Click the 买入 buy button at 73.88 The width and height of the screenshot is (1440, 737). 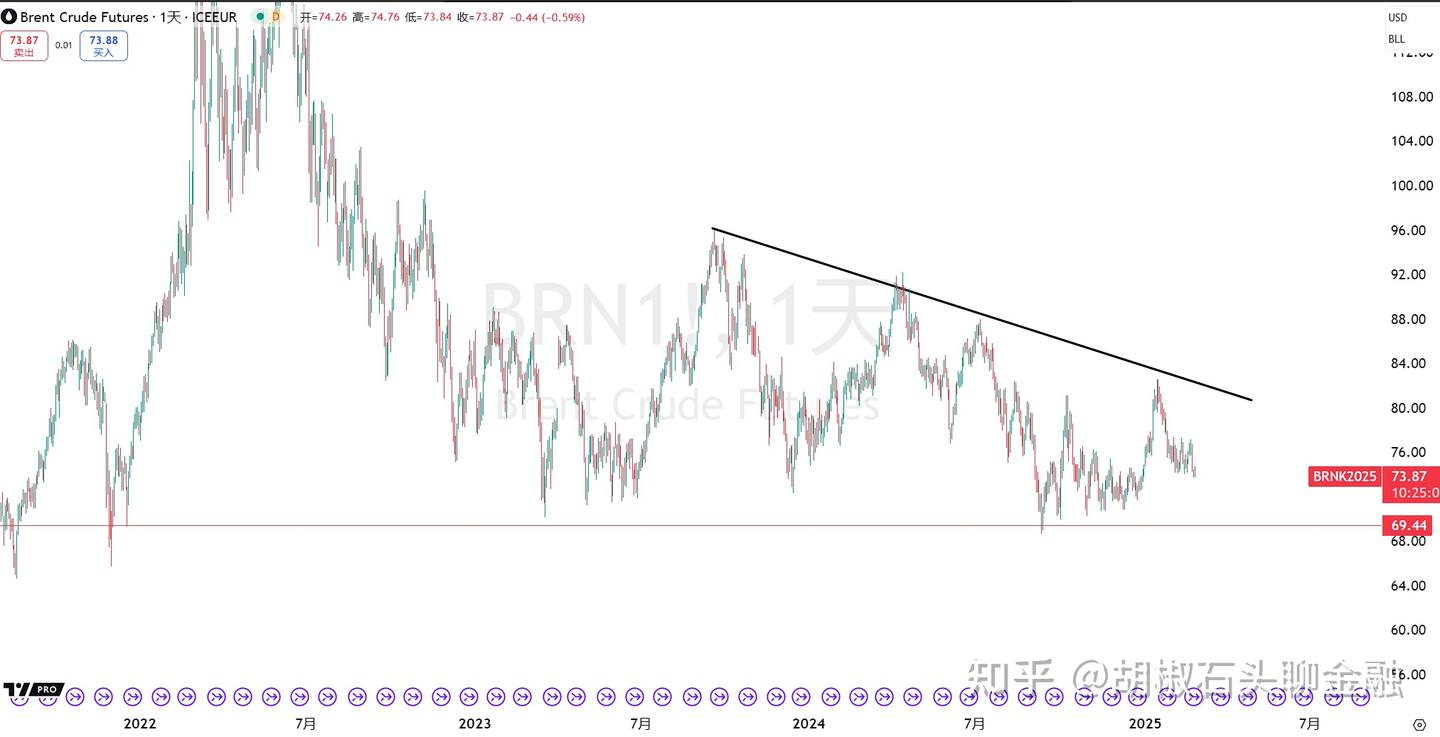[104, 46]
